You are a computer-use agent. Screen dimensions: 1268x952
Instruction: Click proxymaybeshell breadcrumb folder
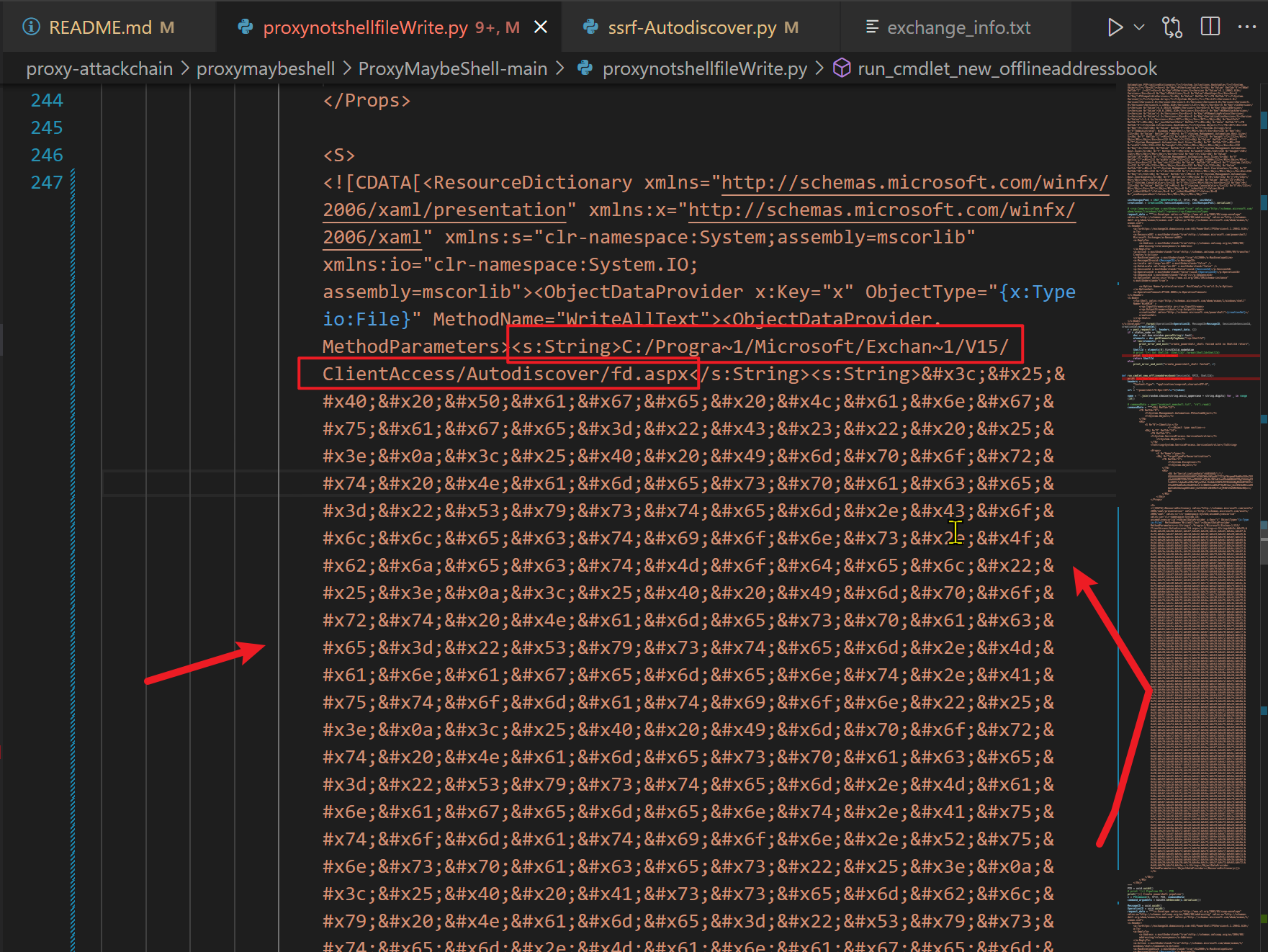(266, 68)
